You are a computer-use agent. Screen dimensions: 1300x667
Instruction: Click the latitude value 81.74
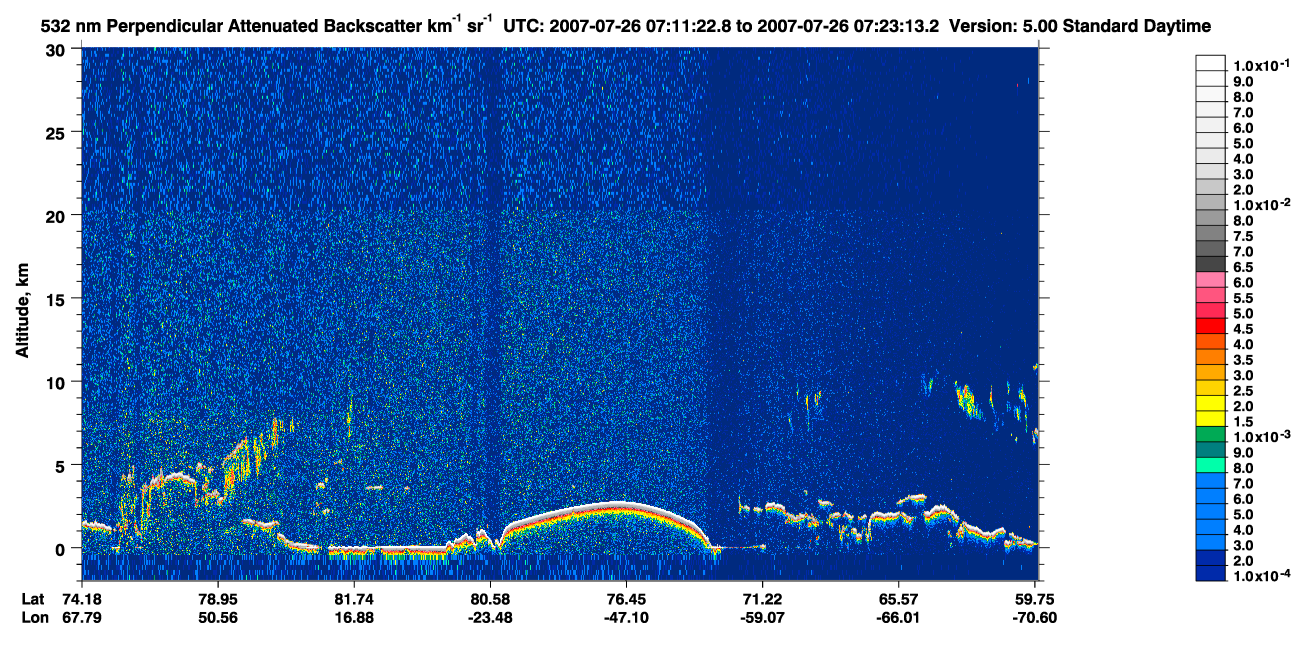(x=354, y=598)
